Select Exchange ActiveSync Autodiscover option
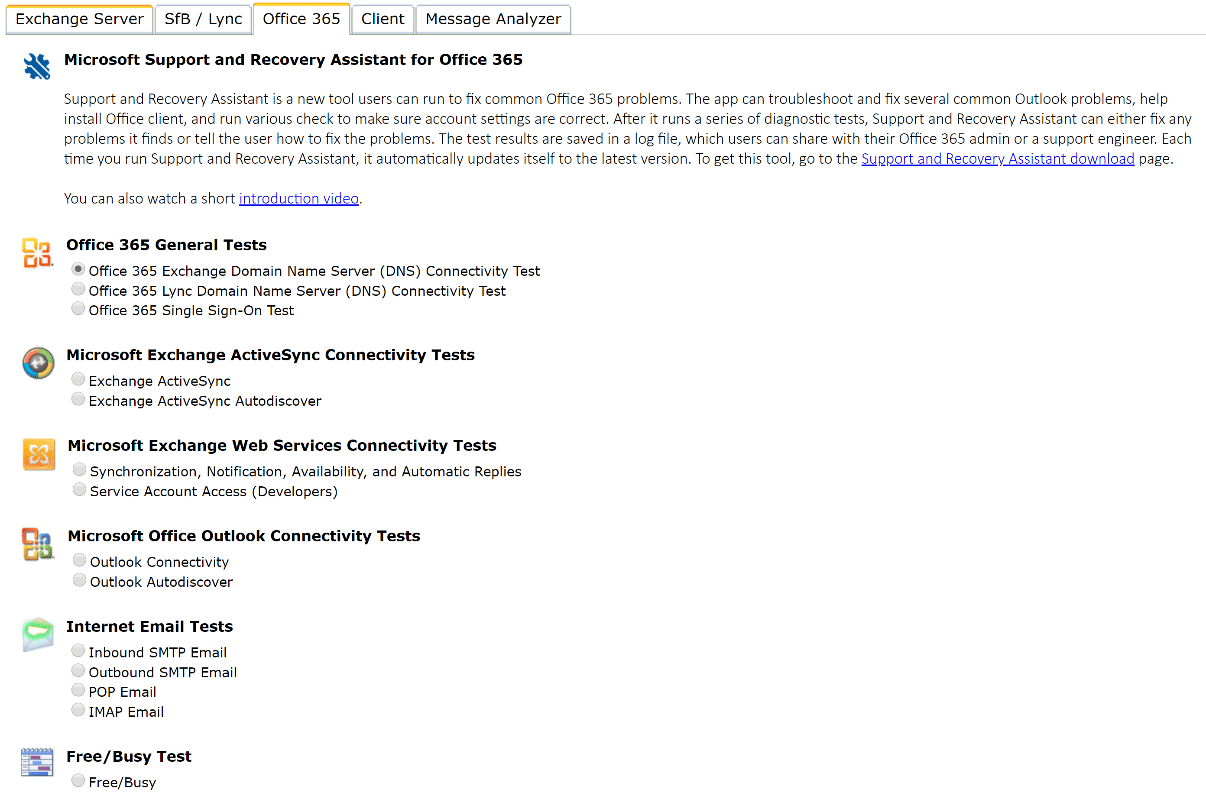Screen dimensions: 1206x799 point(78,400)
